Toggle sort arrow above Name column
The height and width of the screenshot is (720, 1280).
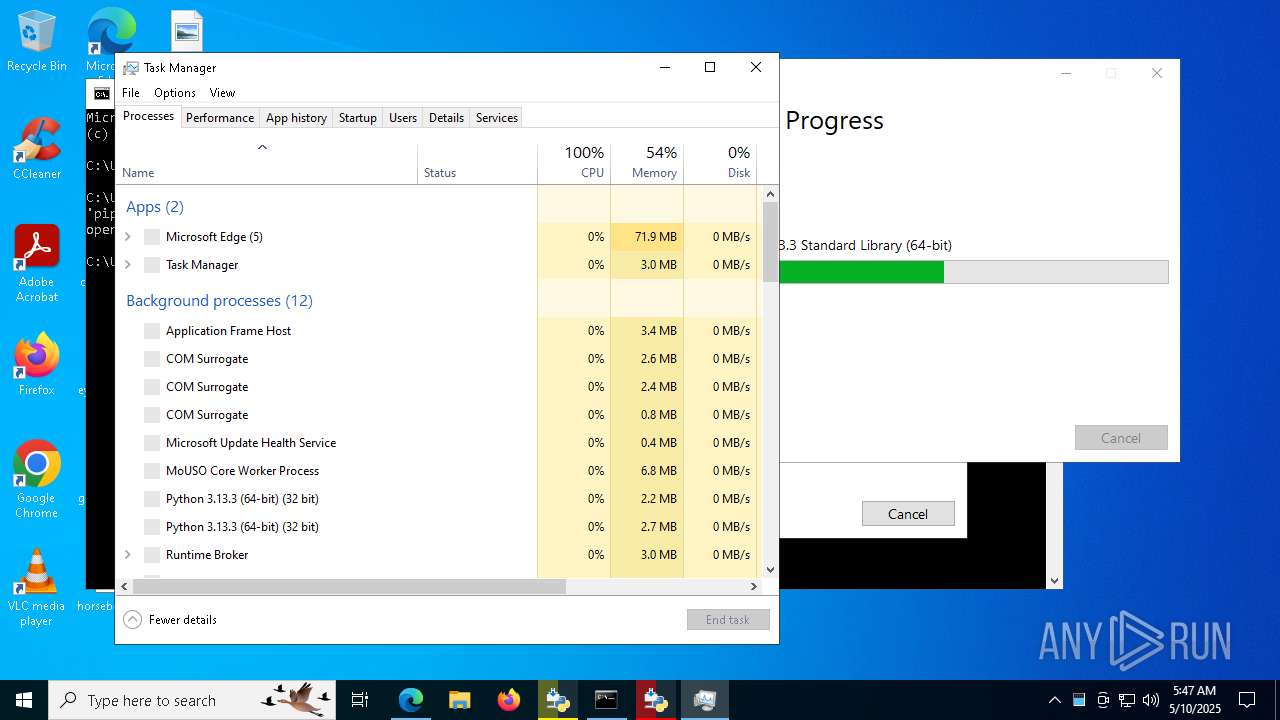click(263, 147)
